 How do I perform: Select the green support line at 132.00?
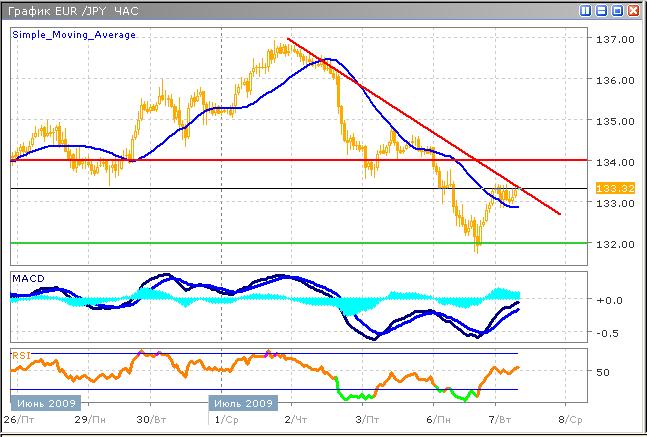tap(200, 243)
